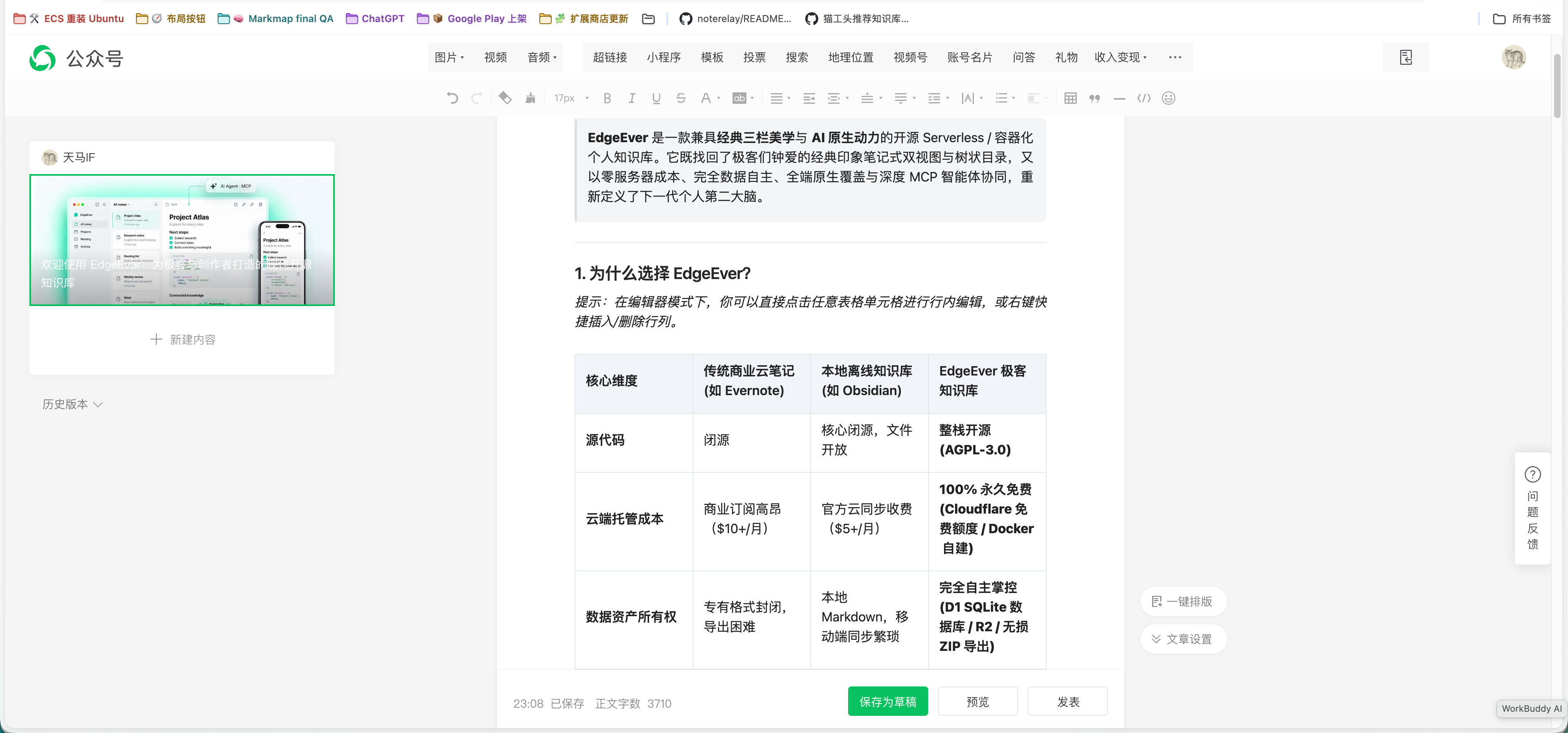Click the first-line indent icon
The width and height of the screenshot is (1568, 733).
click(809, 98)
